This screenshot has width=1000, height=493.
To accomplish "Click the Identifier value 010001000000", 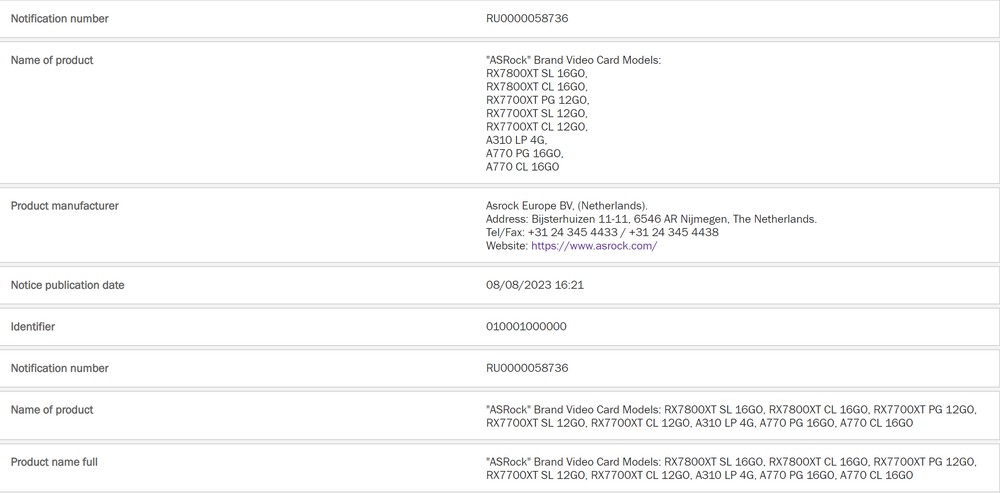I will (526, 327).
